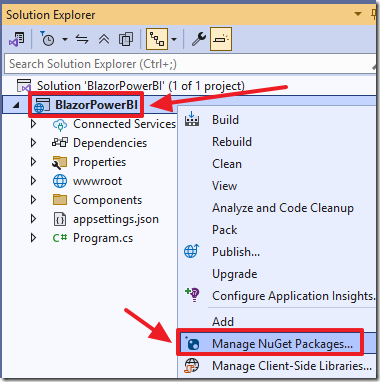Toggle the Preview Selected Items button
Viewport: 380px width, 382px height.
[221, 39]
